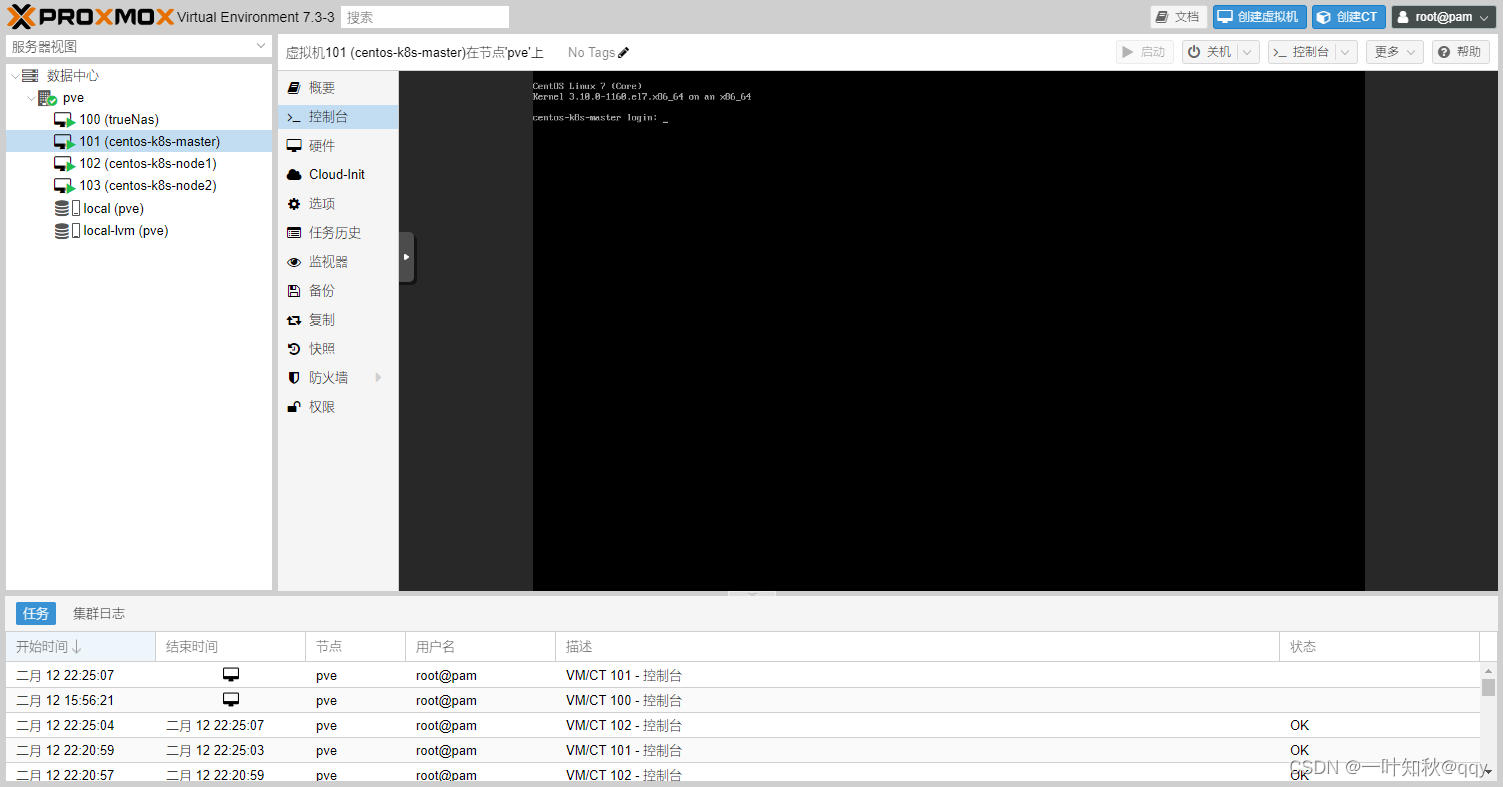Open the 硬件 hardware menu item

pos(338,146)
